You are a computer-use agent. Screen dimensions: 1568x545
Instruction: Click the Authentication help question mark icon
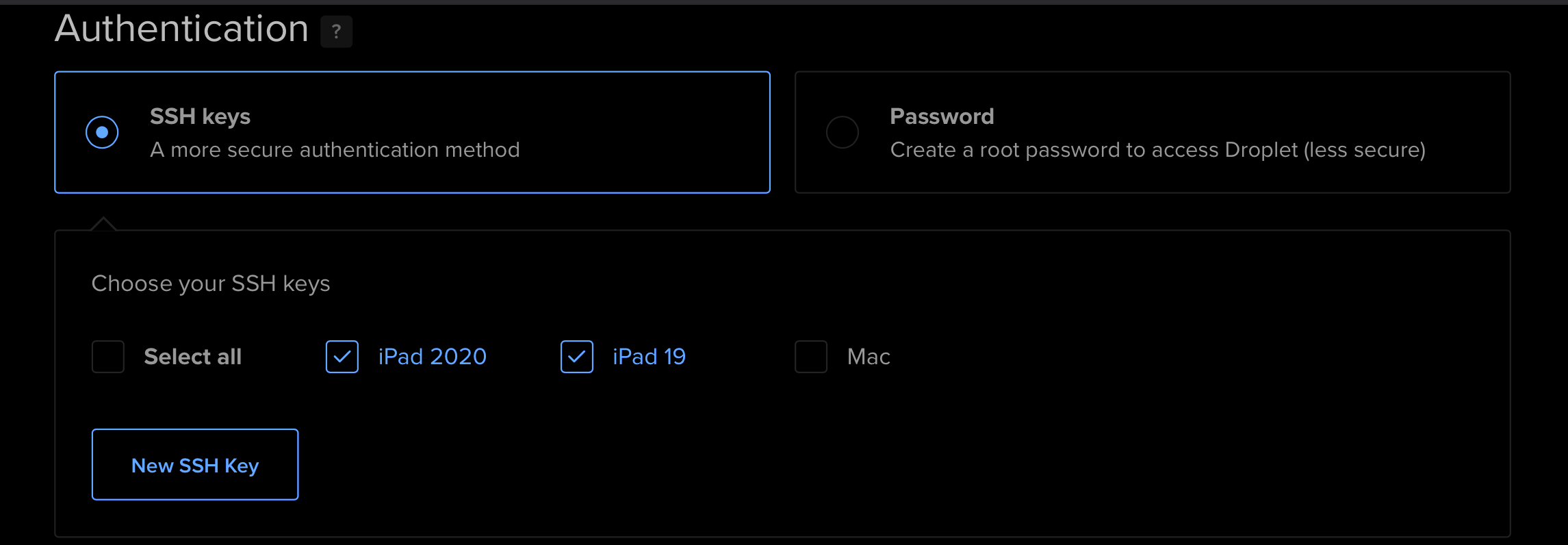pos(336,31)
